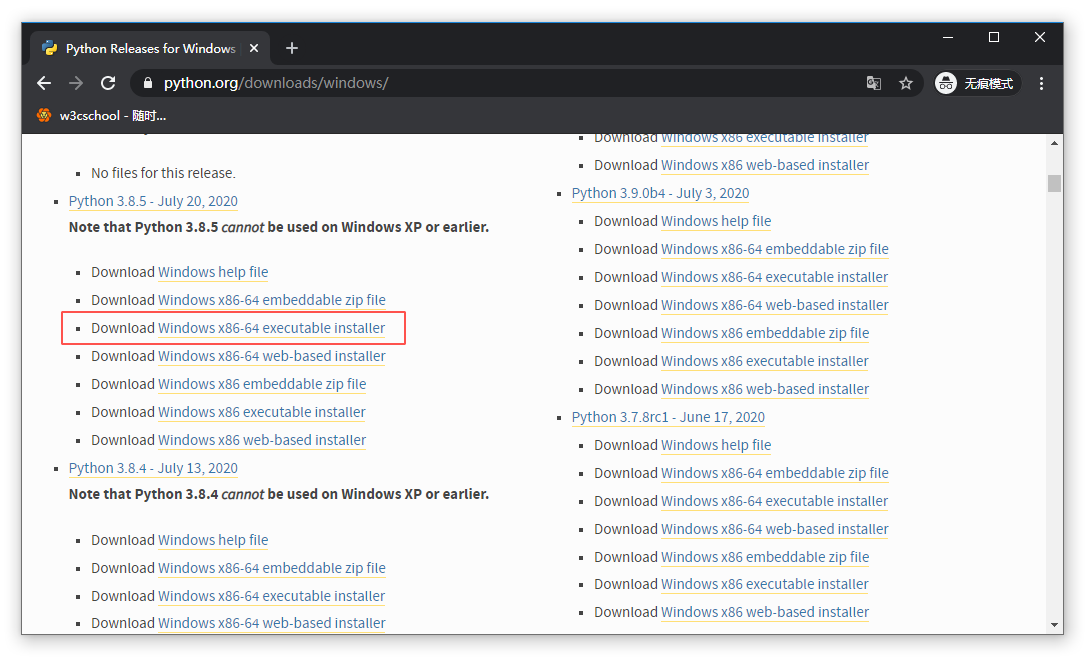Viewport: 1086px width, 658px height.
Task: Click the browser back arrow
Action: (x=44, y=83)
